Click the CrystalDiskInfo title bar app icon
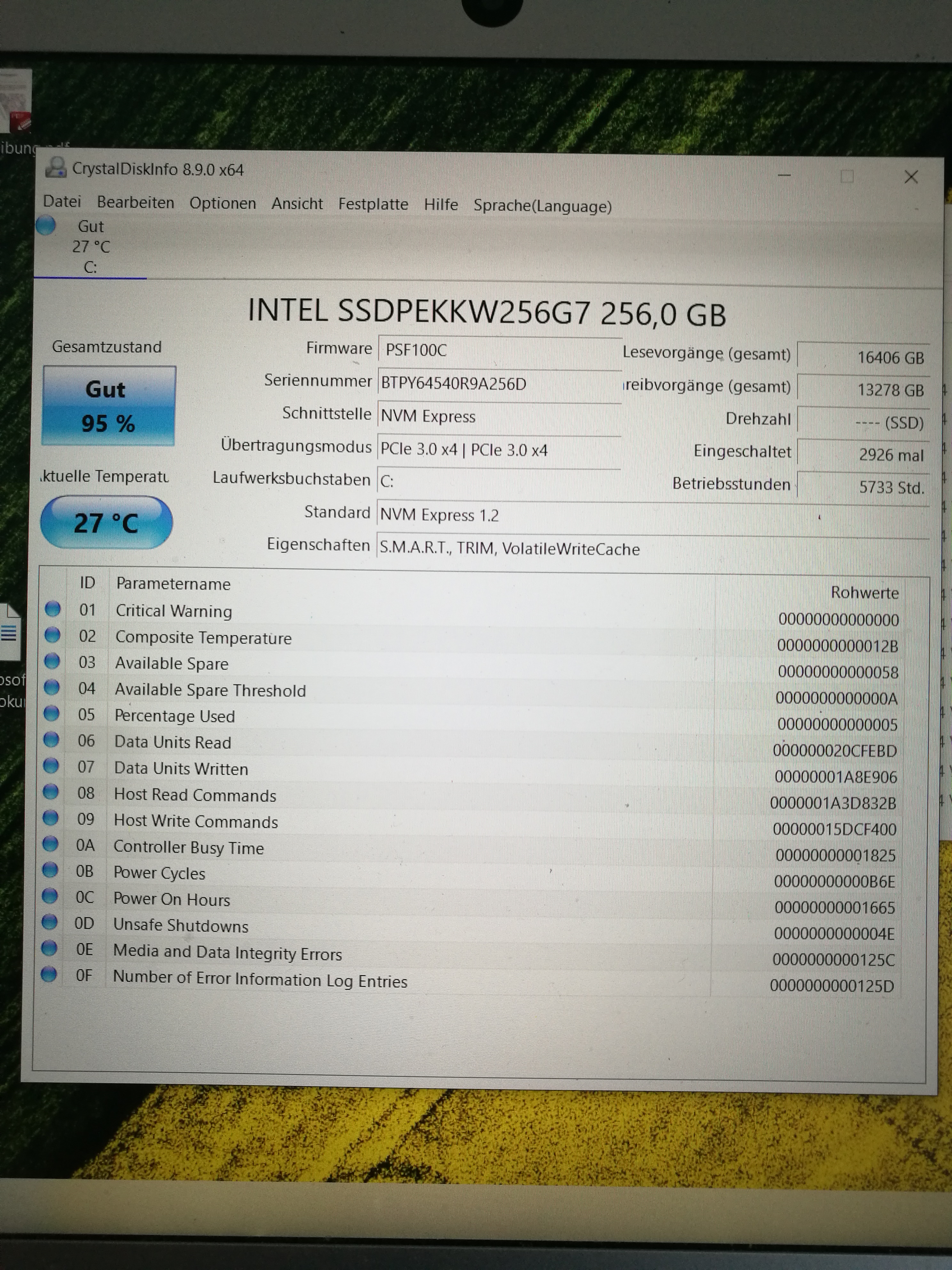The width and height of the screenshot is (952, 1270). [56, 168]
